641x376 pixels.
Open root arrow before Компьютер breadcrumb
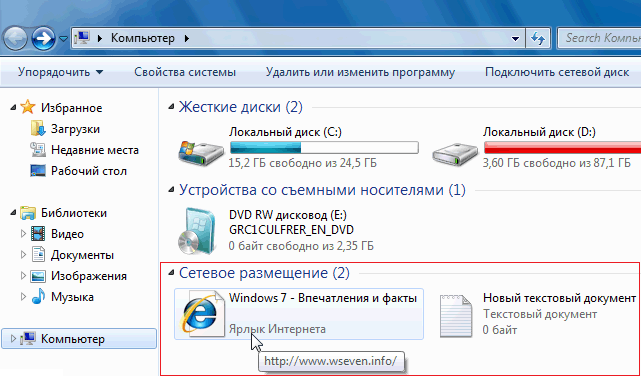pyautogui.click(x=99, y=39)
